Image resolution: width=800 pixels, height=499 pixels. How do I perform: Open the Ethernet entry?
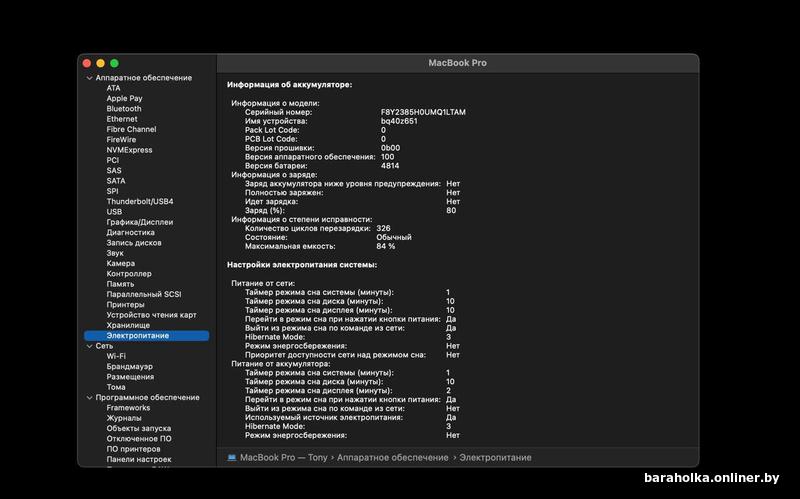[x=122, y=119]
